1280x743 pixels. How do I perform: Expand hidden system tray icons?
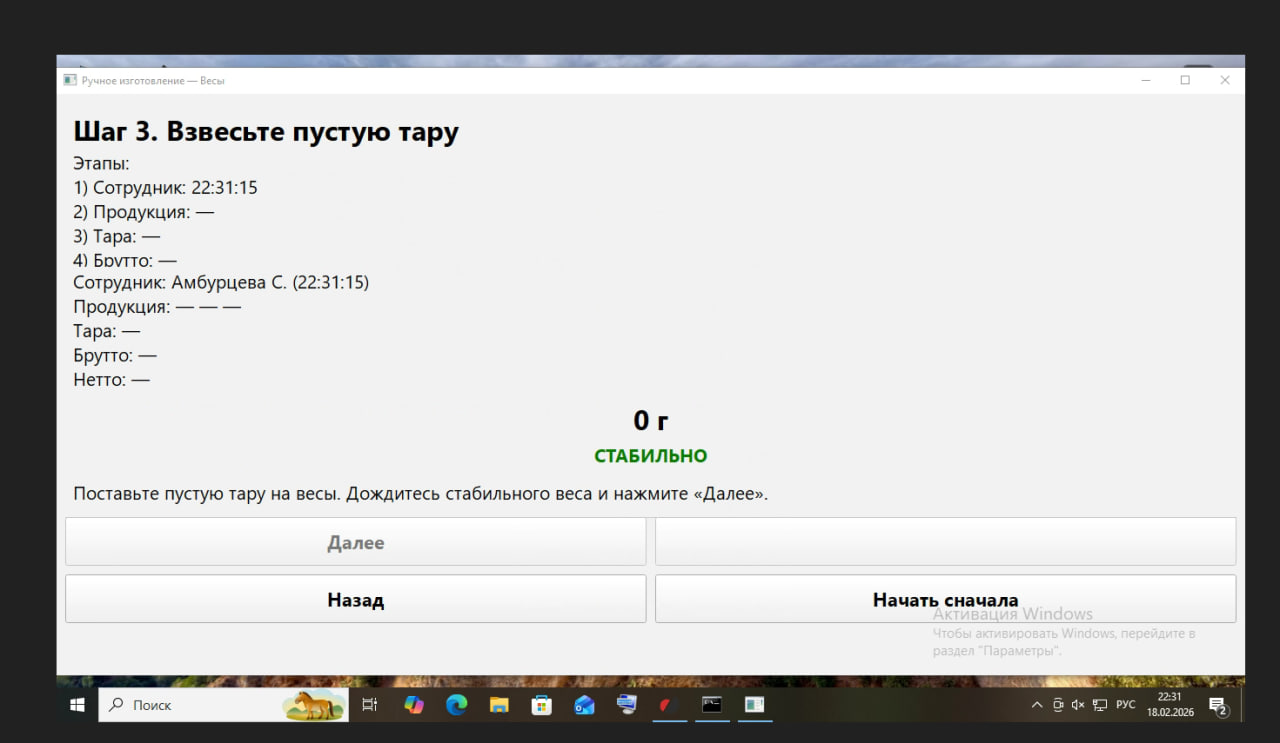[x=1037, y=705]
